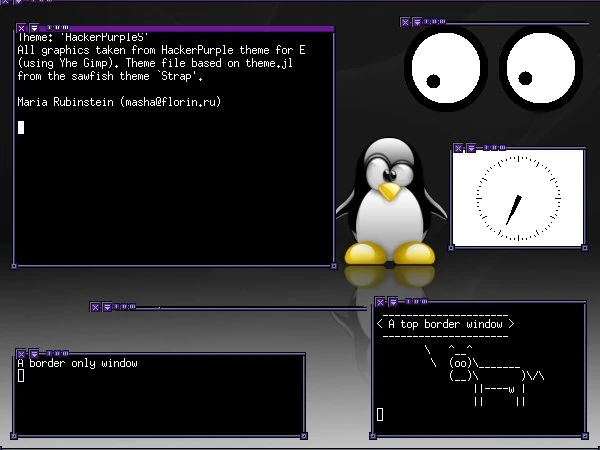Close the border only window
The height and width of the screenshot is (450, 600).
point(21,354)
